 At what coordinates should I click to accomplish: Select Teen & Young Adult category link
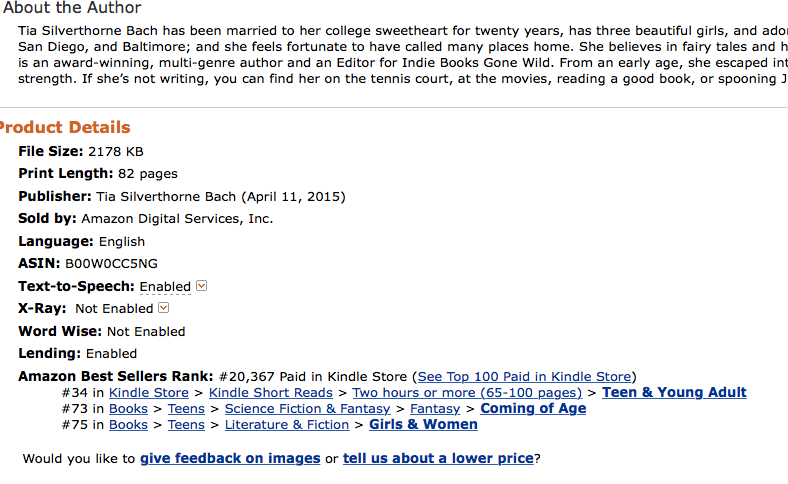674,393
